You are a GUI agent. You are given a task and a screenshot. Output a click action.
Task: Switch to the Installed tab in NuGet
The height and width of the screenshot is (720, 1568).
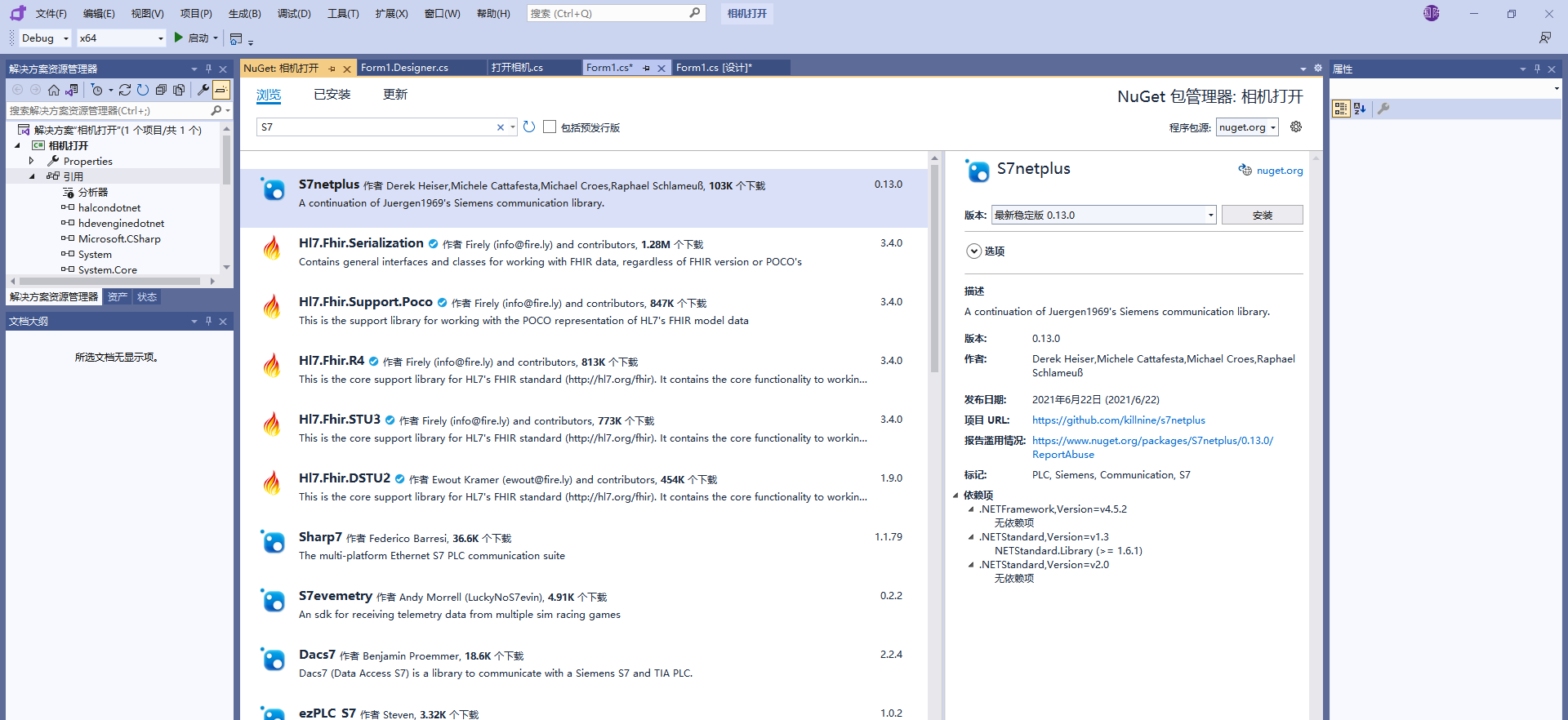[x=332, y=95]
